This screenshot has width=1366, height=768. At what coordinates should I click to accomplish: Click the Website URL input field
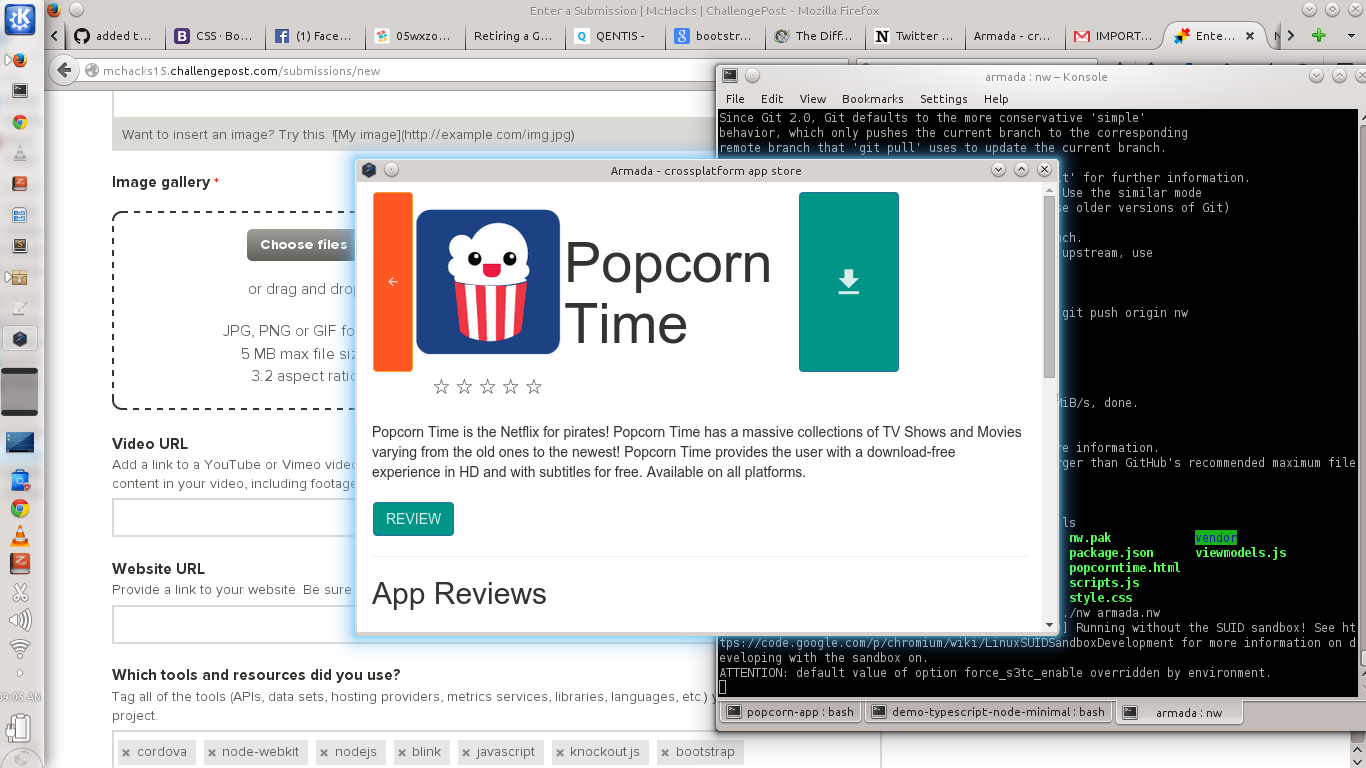[x=235, y=624]
